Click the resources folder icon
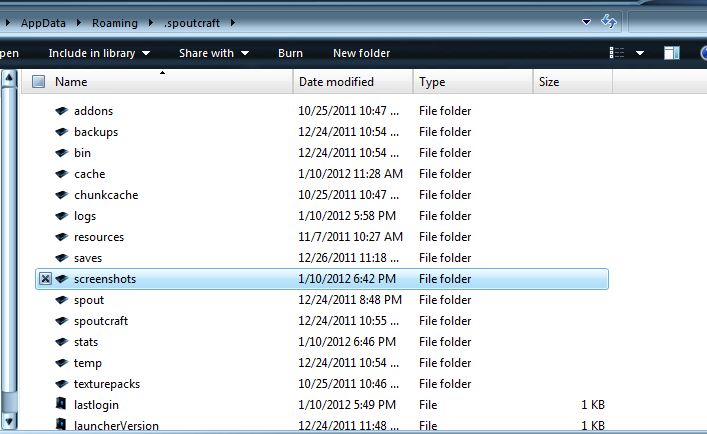This screenshot has height=434, width=707. 61,237
